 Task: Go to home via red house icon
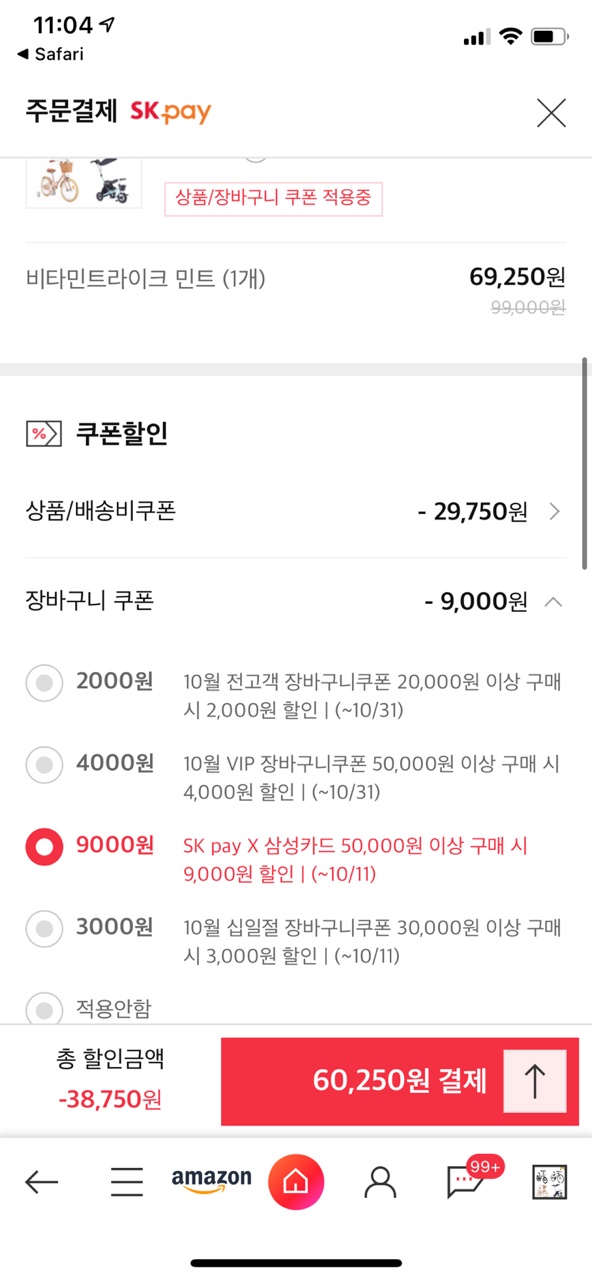[x=296, y=1183]
